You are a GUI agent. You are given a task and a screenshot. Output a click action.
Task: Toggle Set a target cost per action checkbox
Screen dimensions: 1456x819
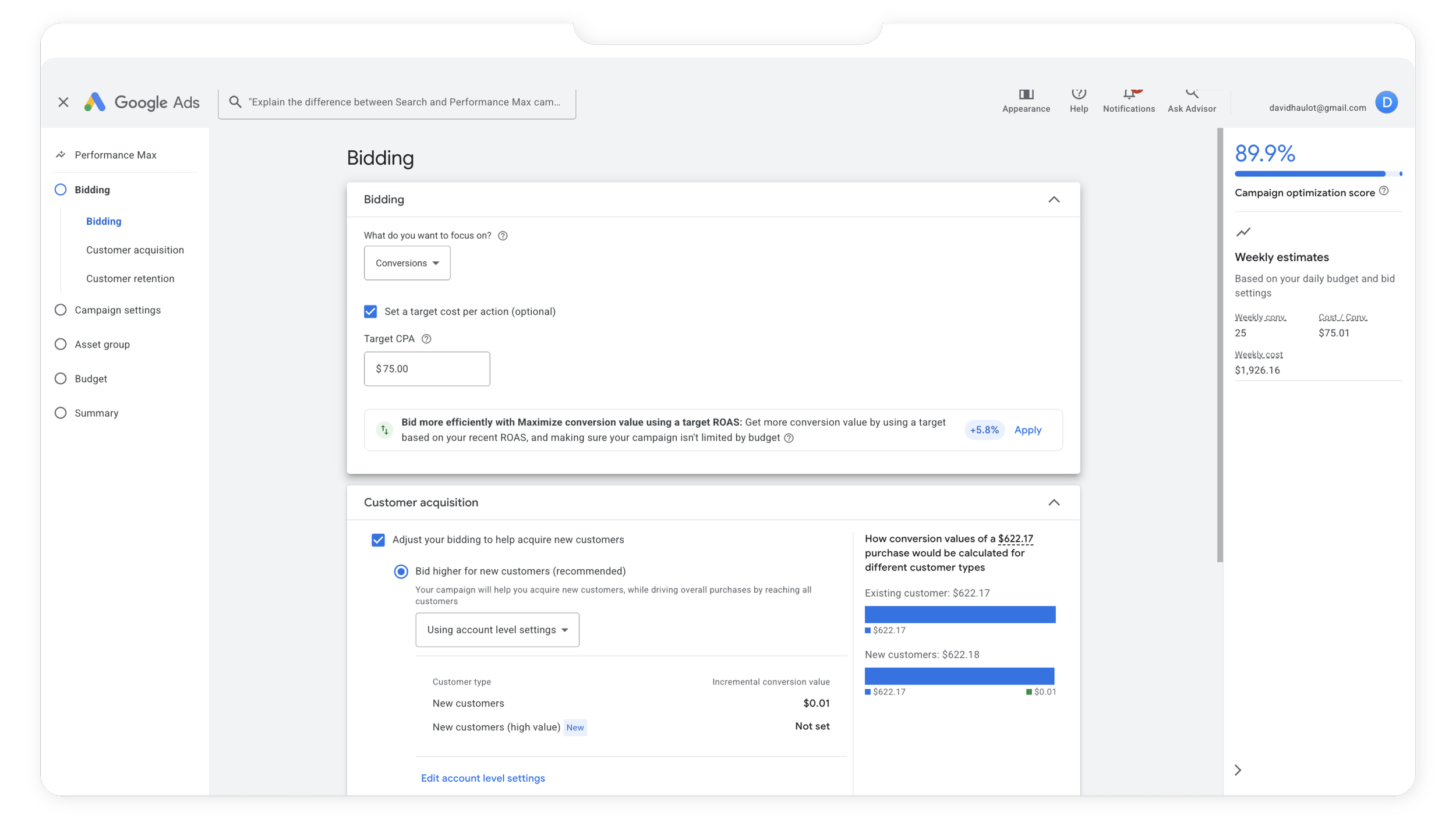point(370,312)
